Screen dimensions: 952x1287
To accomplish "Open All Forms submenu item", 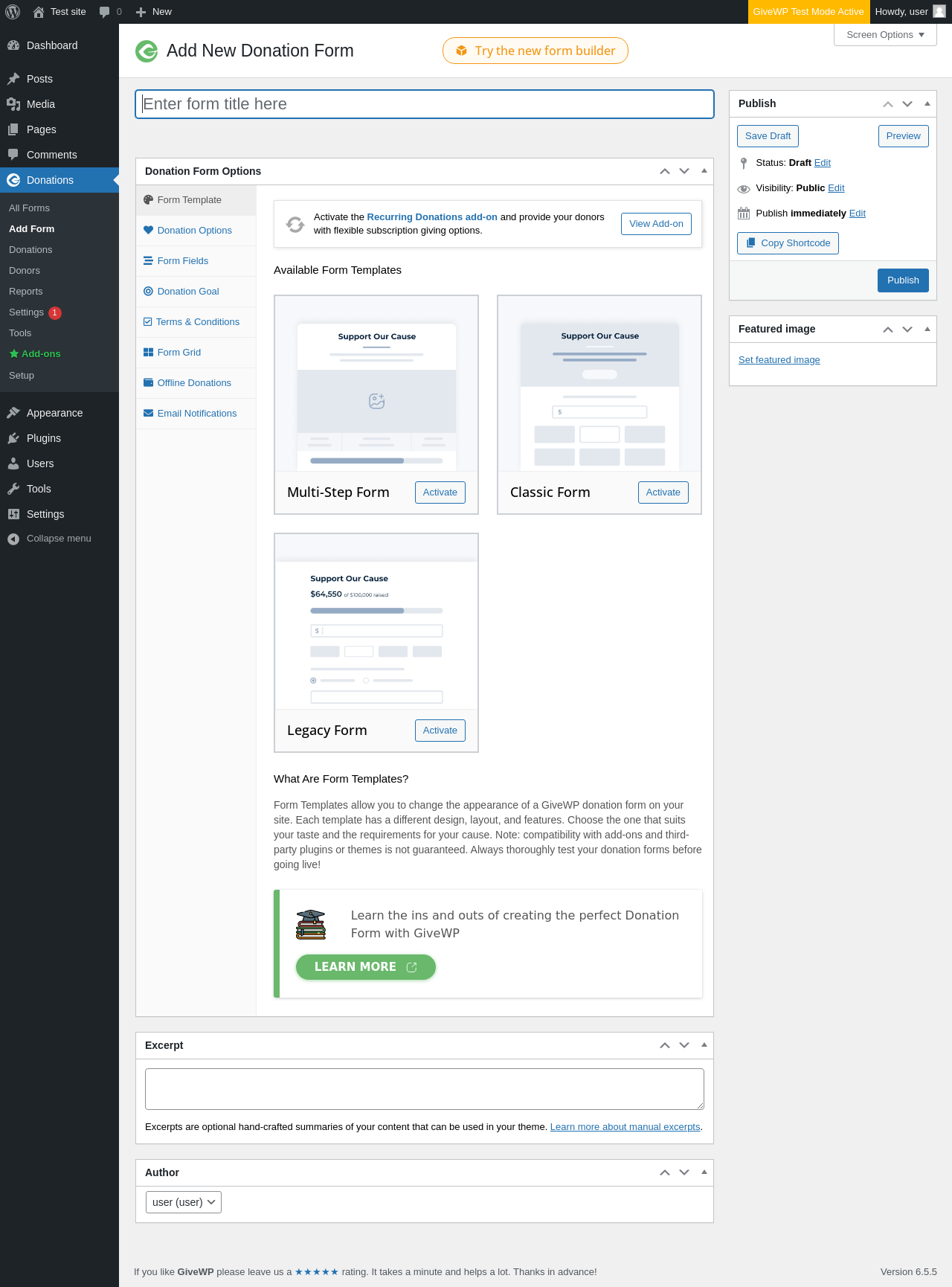I will pyautogui.click(x=29, y=208).
